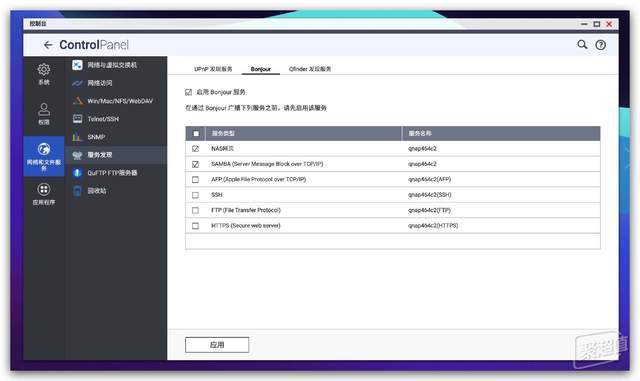Switch to the Qfinder discovery service tab
640x381 pixels.
click(310, 69)
